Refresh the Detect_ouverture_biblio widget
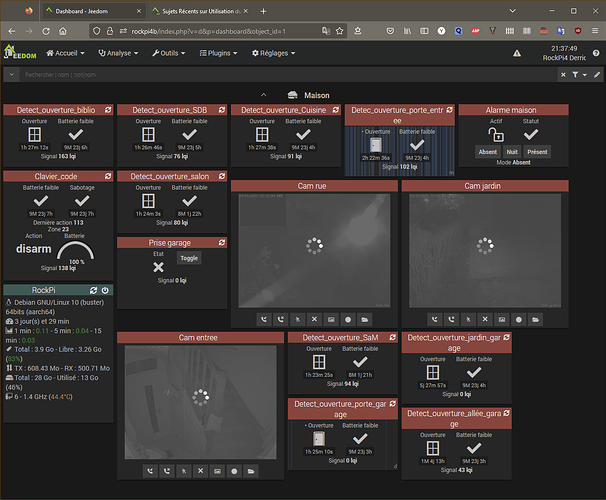This screenshot has height=500, width=606. [x=108, y=109]
